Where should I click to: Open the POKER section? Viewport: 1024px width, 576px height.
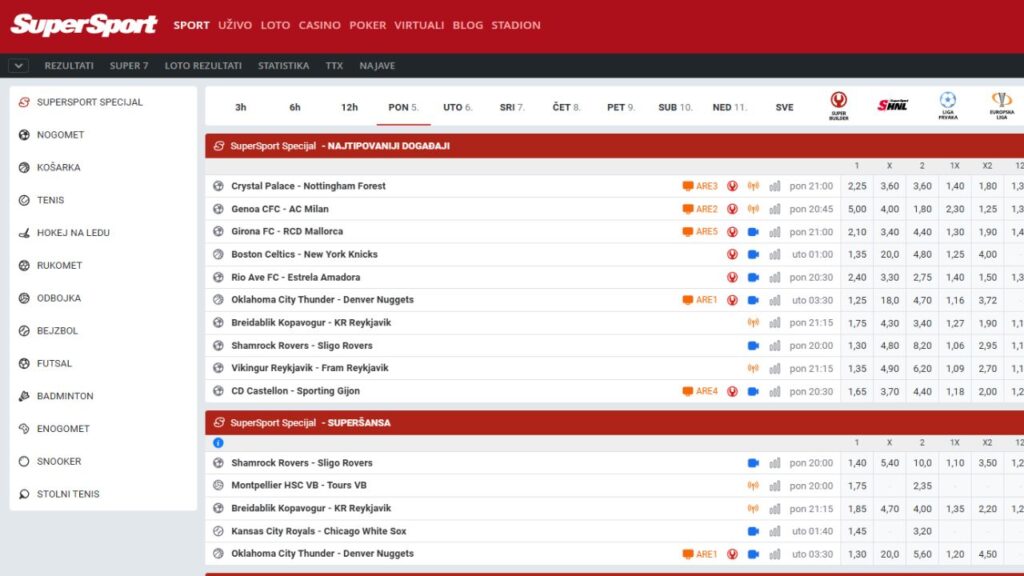(368, 25)
